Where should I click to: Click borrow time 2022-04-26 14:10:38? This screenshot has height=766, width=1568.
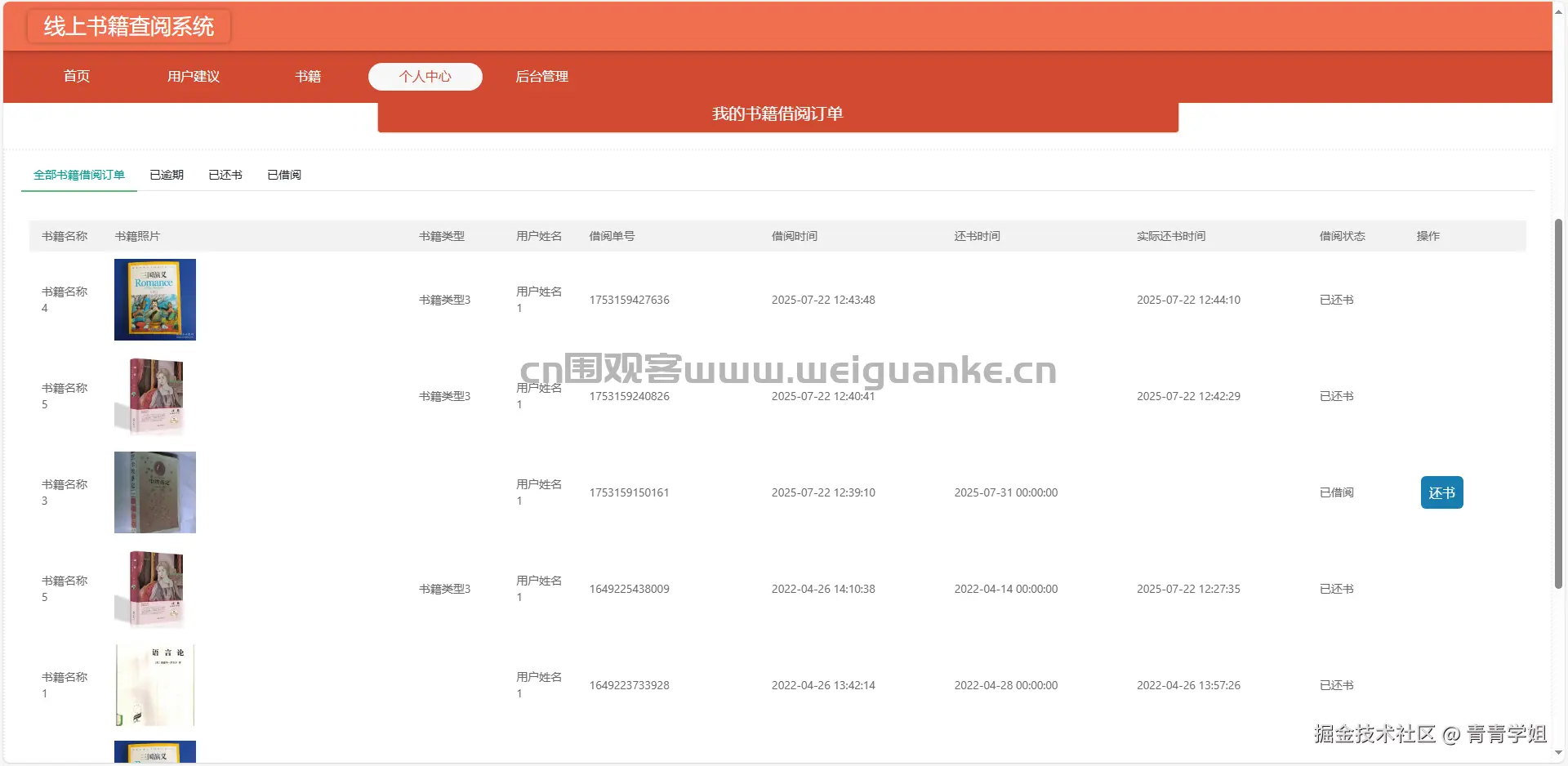pos(823,589)
